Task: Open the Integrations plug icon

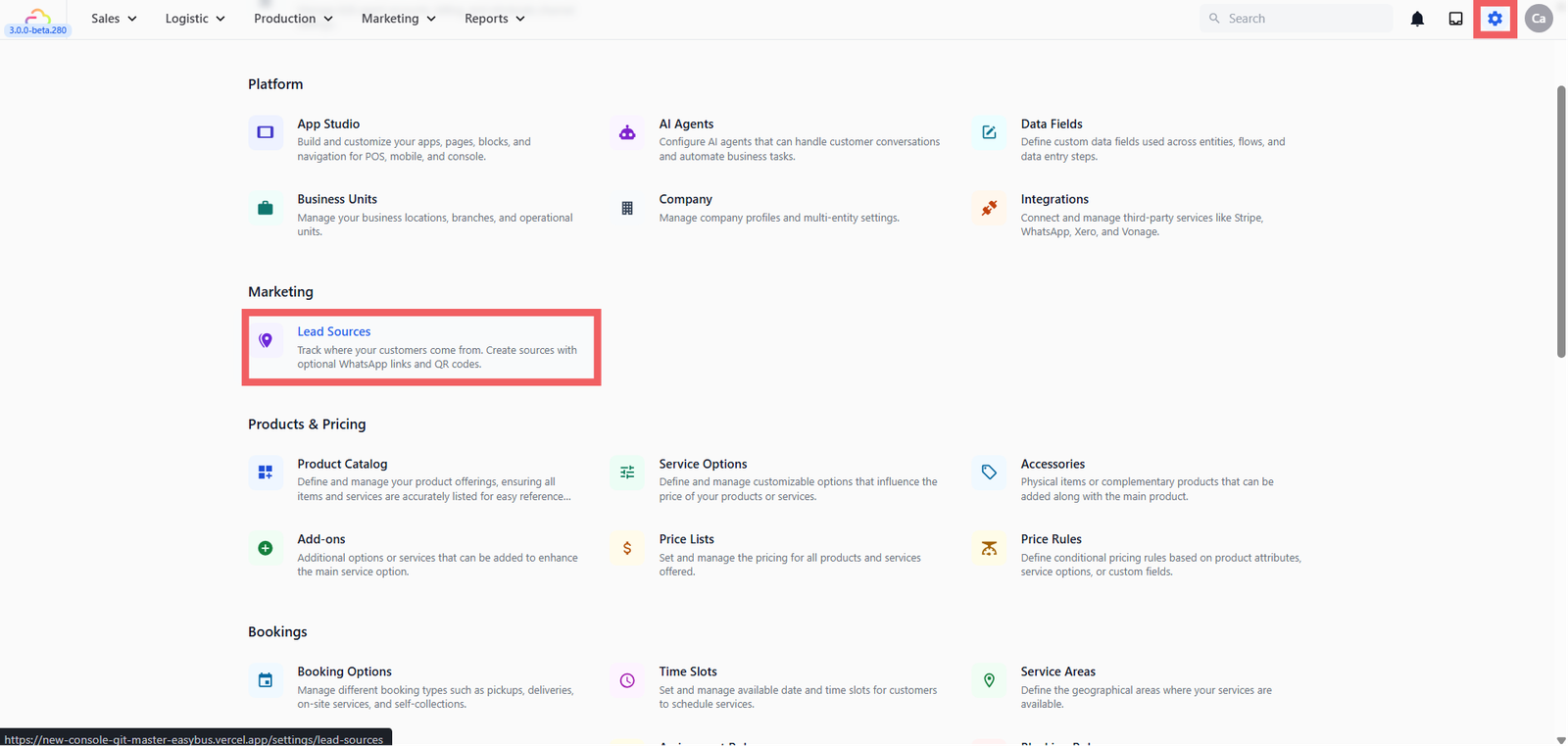Action: coord(989,208)
